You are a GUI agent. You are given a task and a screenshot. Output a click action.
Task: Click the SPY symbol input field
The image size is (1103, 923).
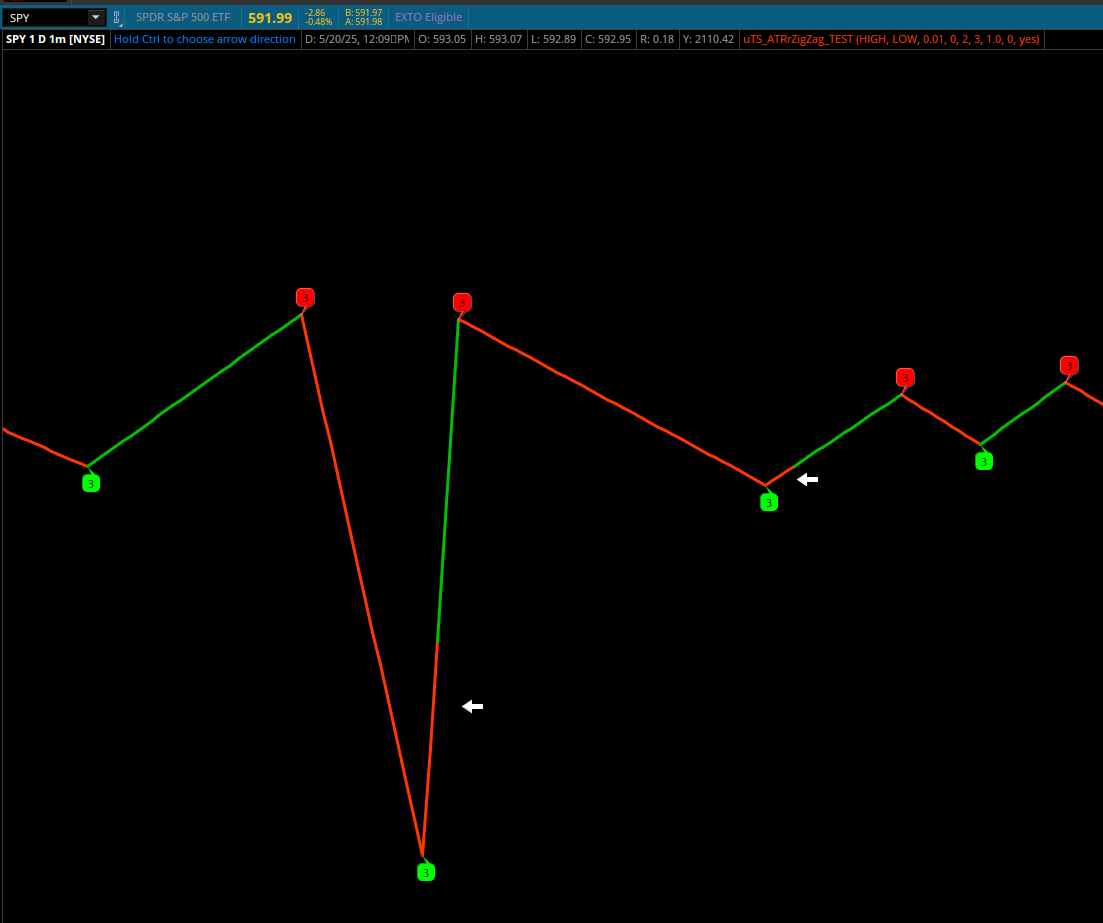45,17
